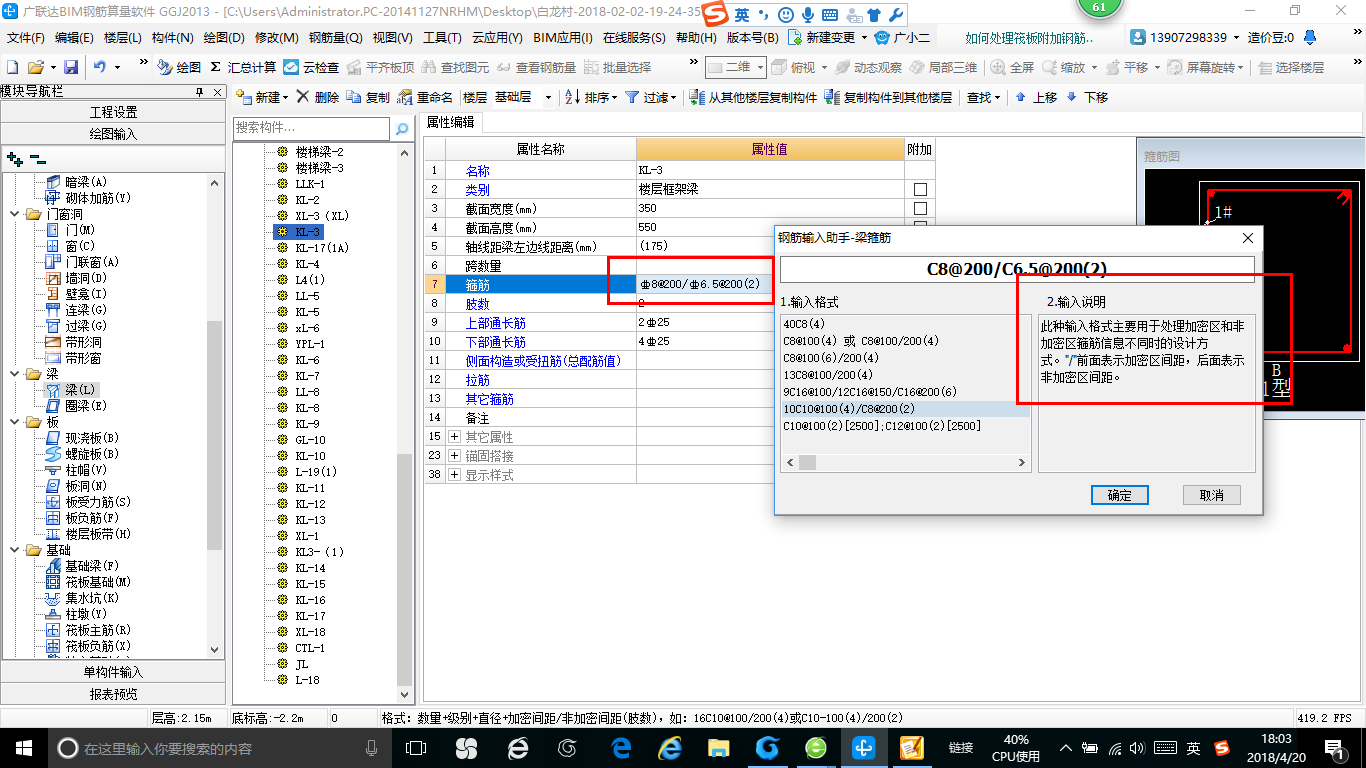Expand all nodes with the plus icon

[14, 158]
